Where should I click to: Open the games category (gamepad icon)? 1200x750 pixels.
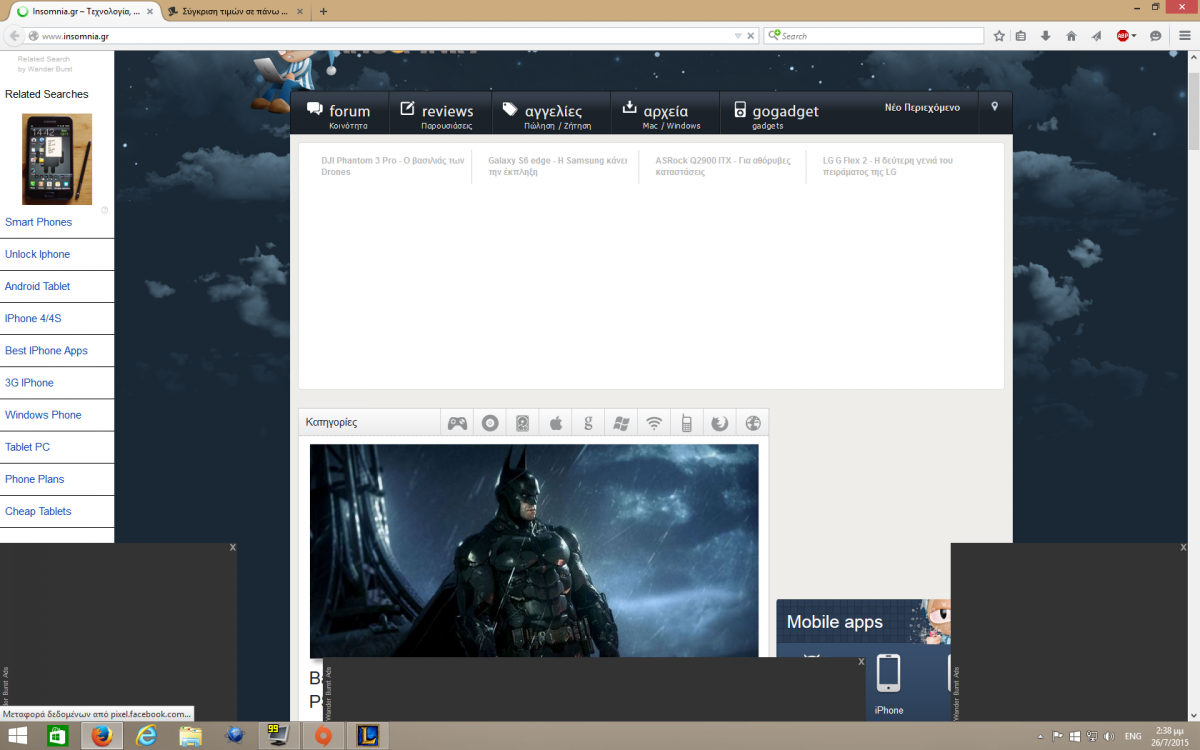(457, 423)
